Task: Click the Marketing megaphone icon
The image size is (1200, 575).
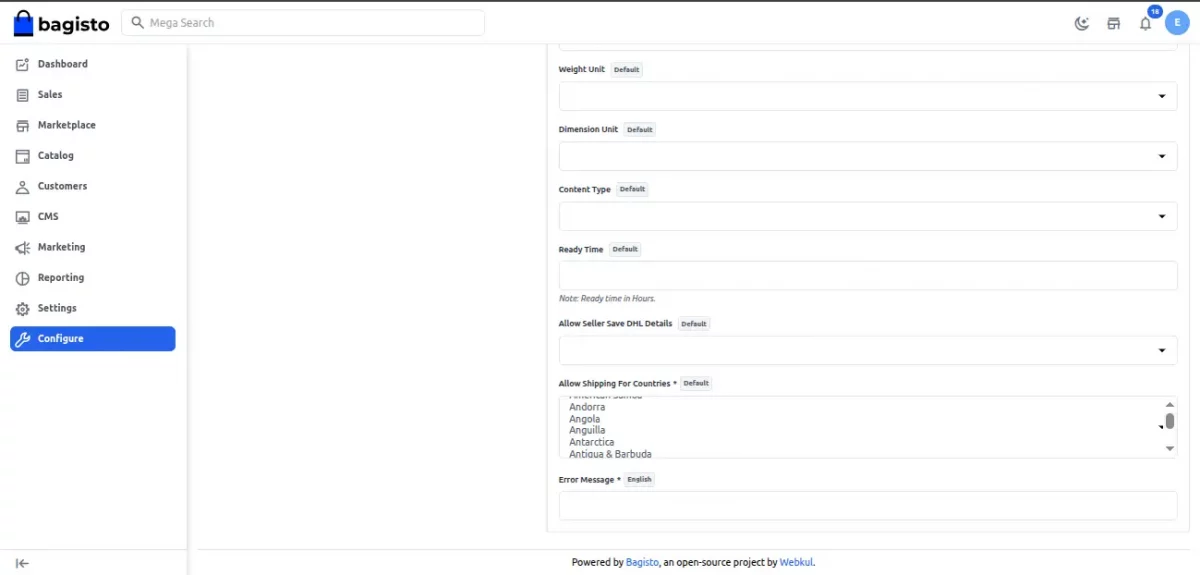Action: click(x=23, y=248)
